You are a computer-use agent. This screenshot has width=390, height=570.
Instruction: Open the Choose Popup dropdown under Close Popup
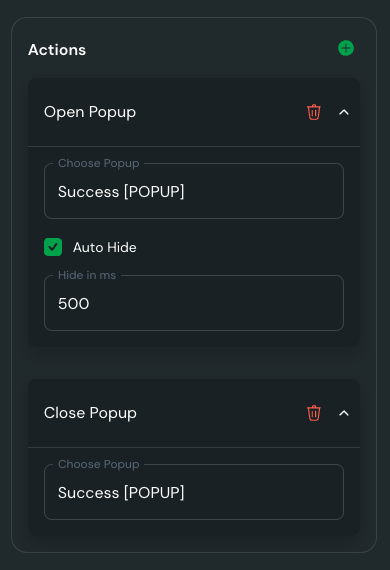194,492
